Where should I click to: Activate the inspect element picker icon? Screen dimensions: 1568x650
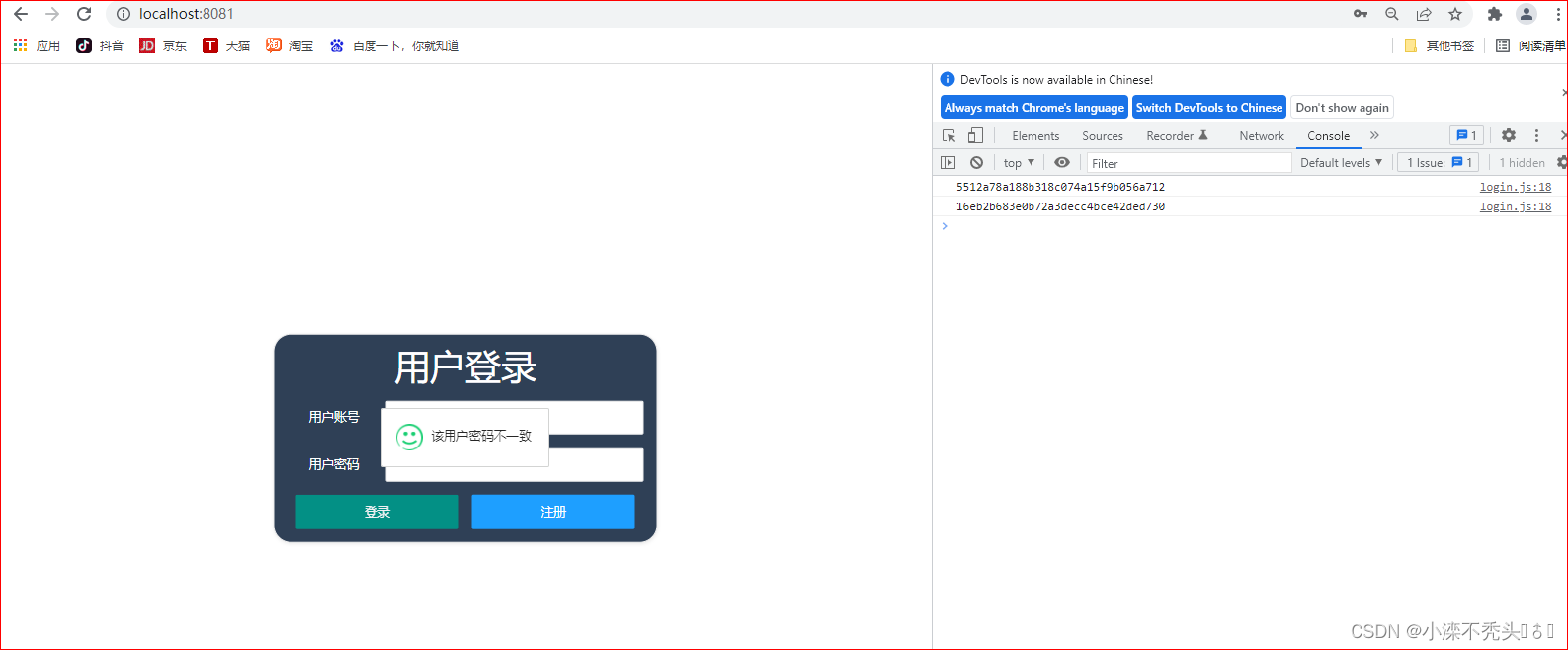point(949,136)
